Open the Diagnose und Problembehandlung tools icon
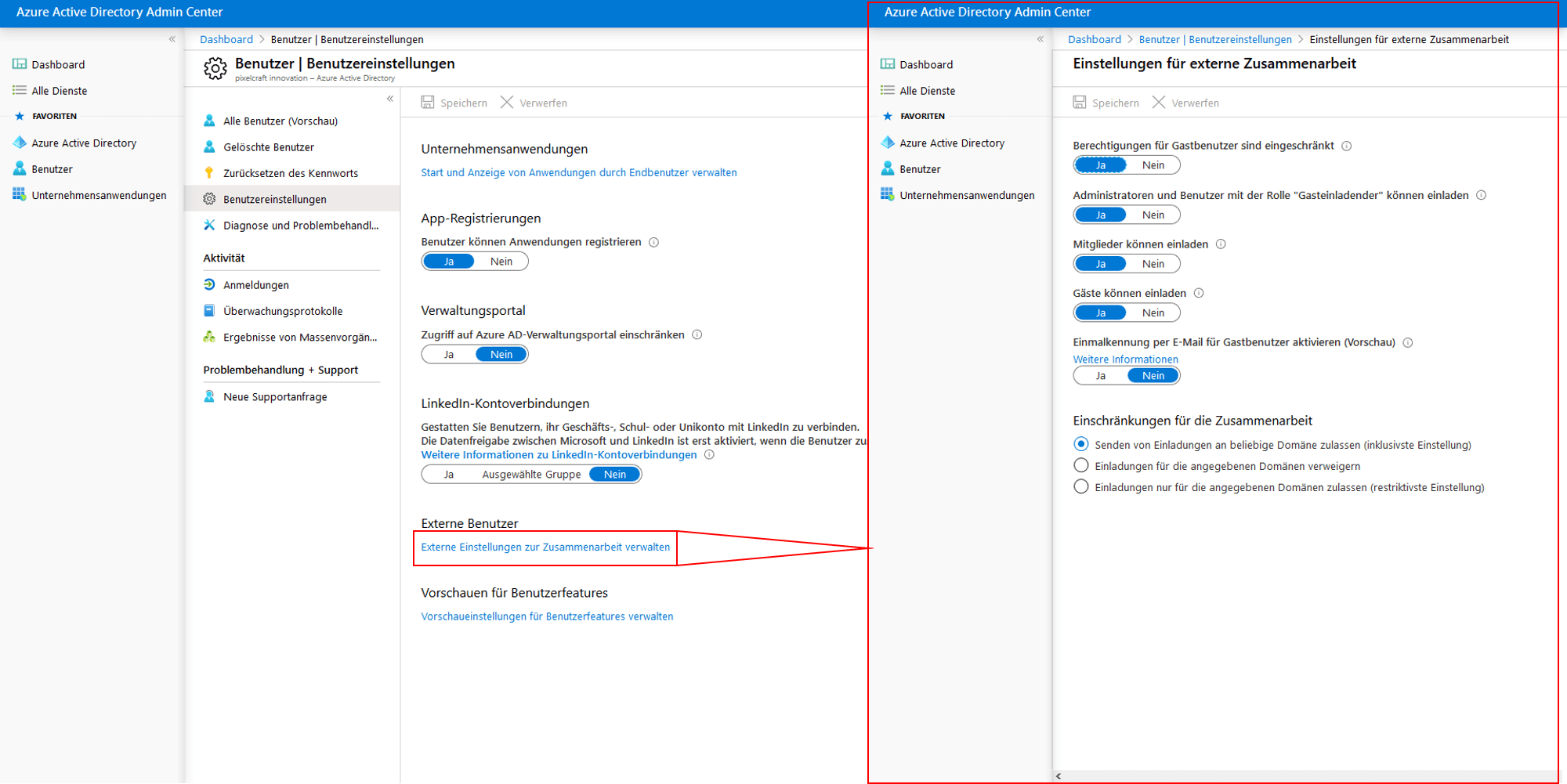This screenshot has height=784, width=1567. 209,226
